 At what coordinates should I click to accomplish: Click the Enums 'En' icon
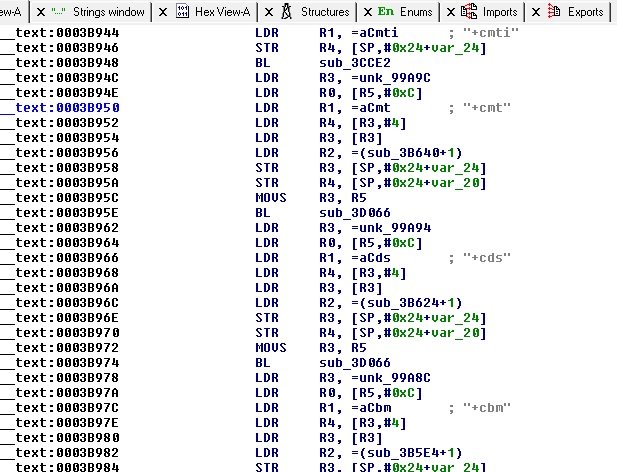point(385,12)
